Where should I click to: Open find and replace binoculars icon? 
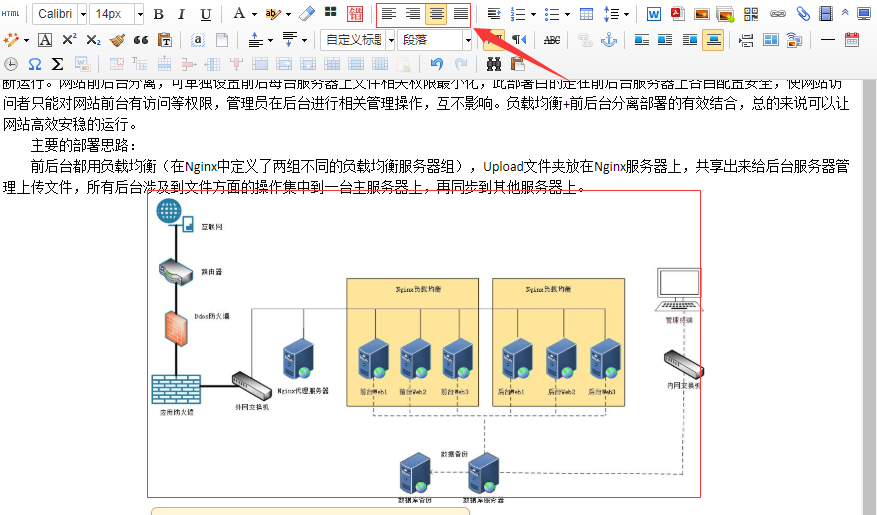pos(493,64)
